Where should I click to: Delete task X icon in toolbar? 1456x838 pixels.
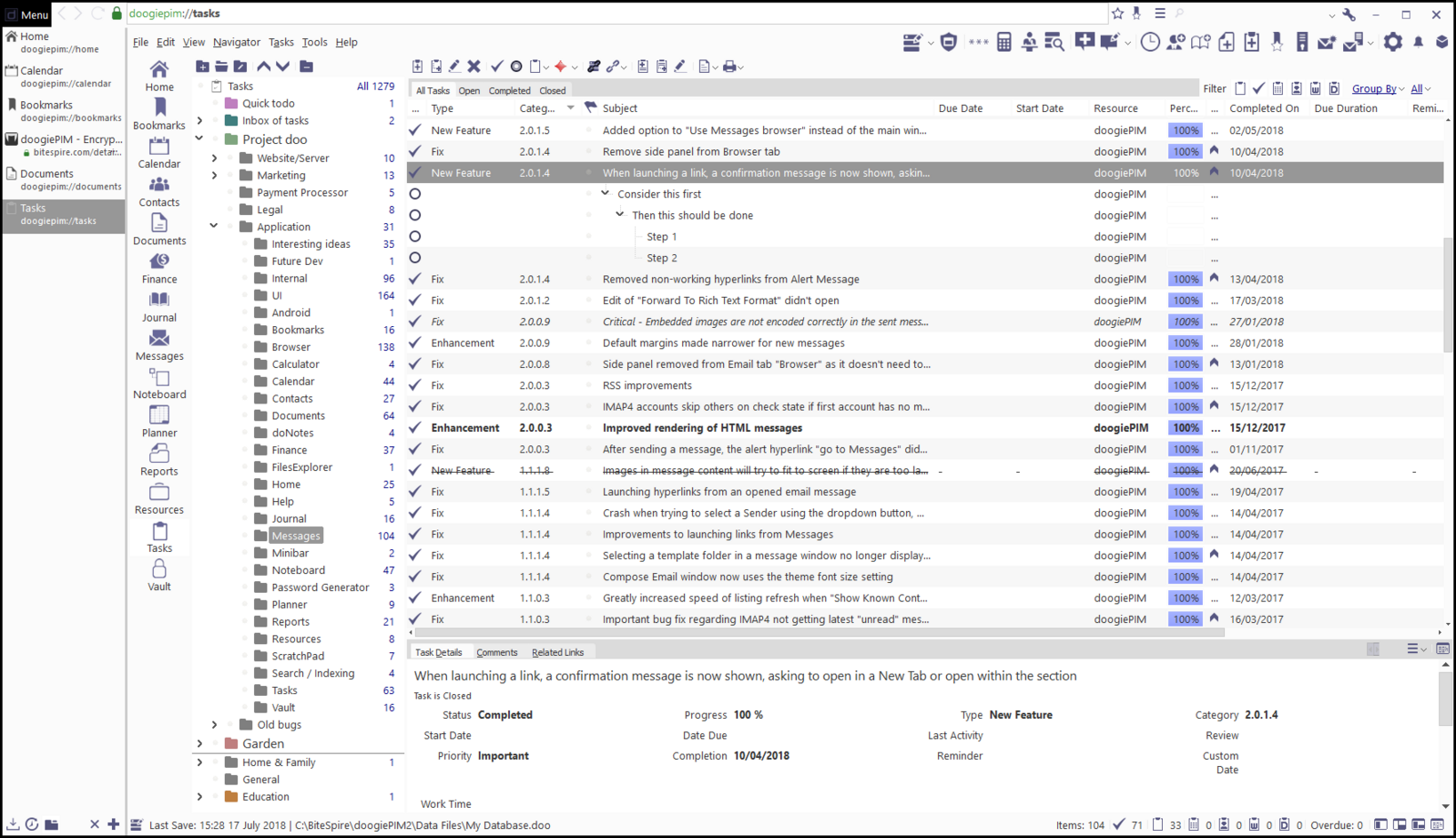coord(474,66)
